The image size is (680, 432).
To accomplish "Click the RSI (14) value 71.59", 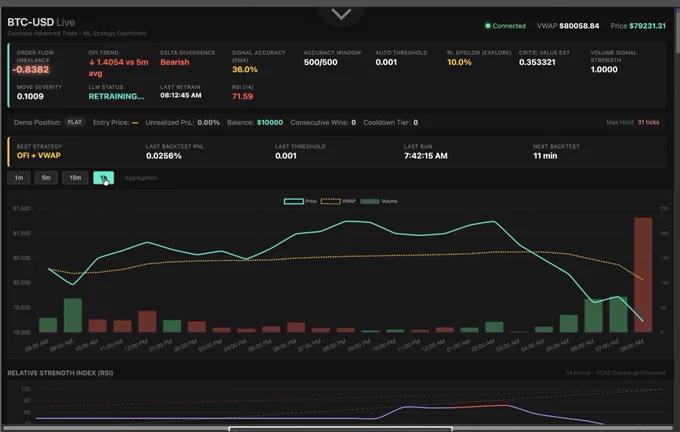I will (242, 96).
